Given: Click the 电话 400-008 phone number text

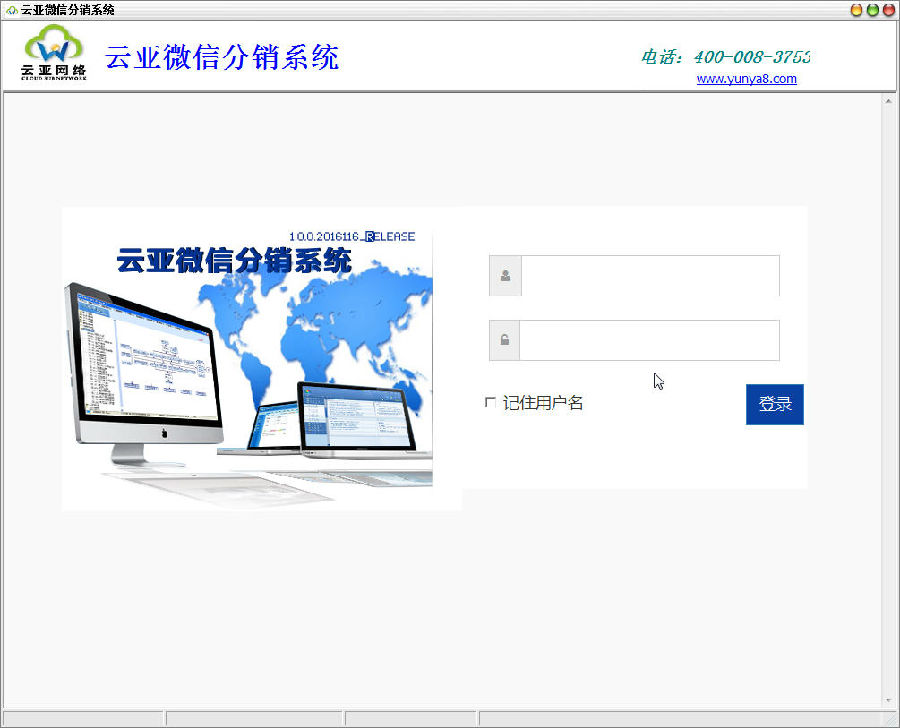Looking at the screenshot, I should click(725, 57).
